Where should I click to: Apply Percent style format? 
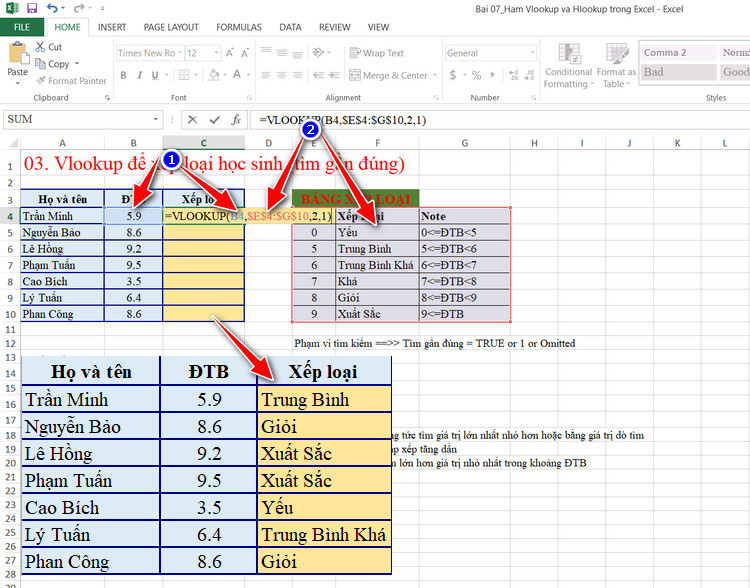(476, 75)
